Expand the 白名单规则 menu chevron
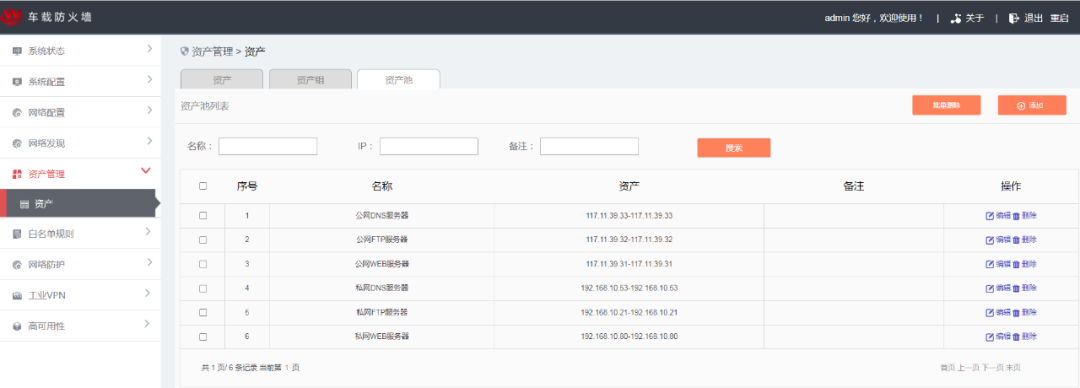 (x=149, y=232)
